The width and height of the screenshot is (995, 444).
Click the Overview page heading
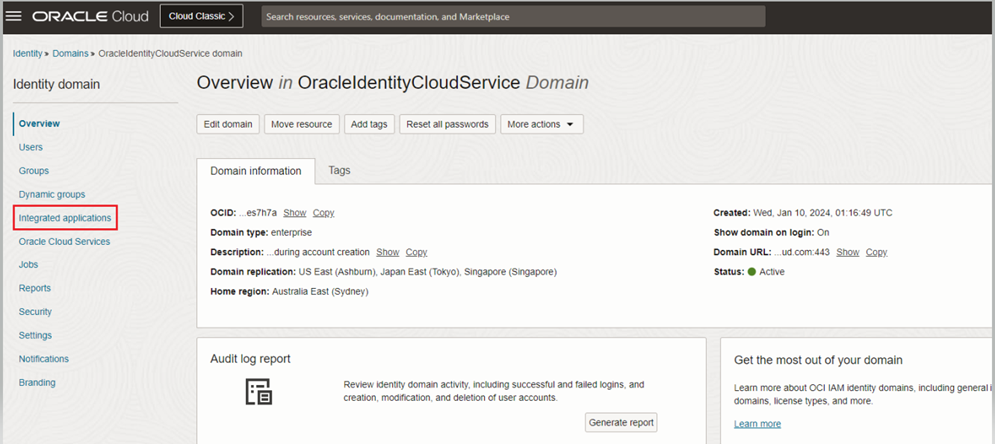click(393, 83)
